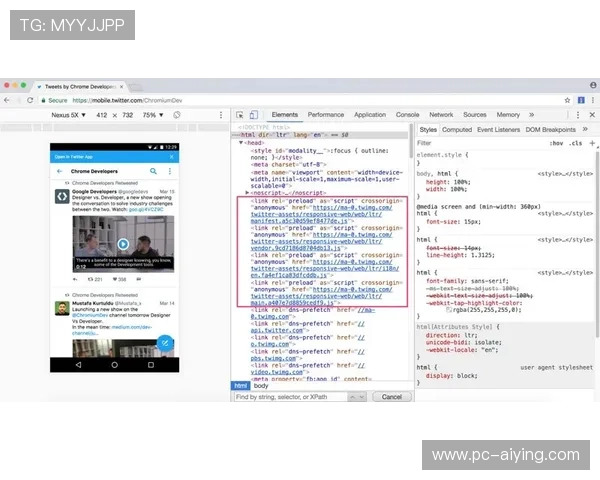600x480 pixels.
Task: Click the Cancel button in find bar
Action: click(x=392, y=397)
